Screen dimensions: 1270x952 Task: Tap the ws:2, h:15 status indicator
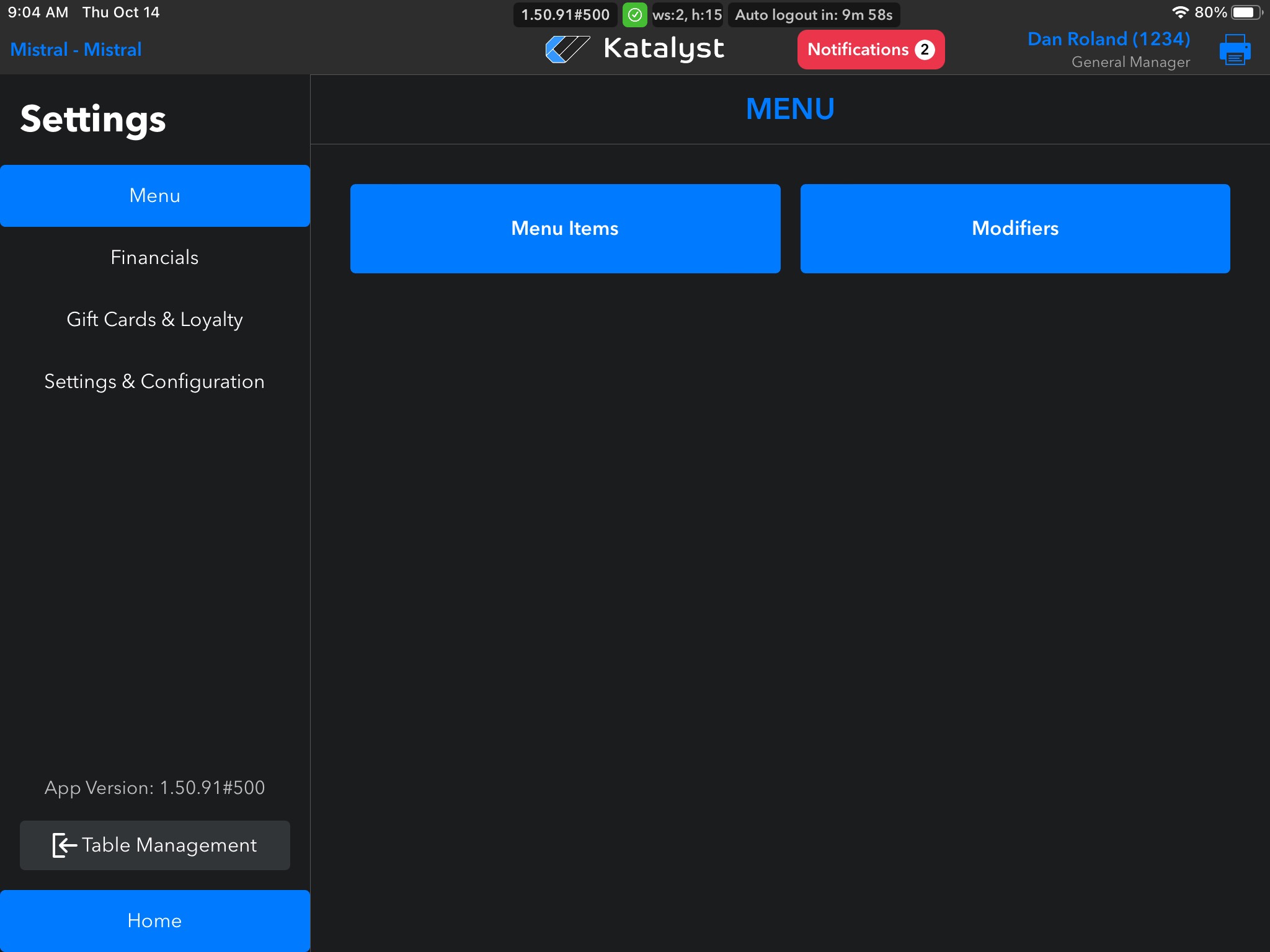point(687,15)
